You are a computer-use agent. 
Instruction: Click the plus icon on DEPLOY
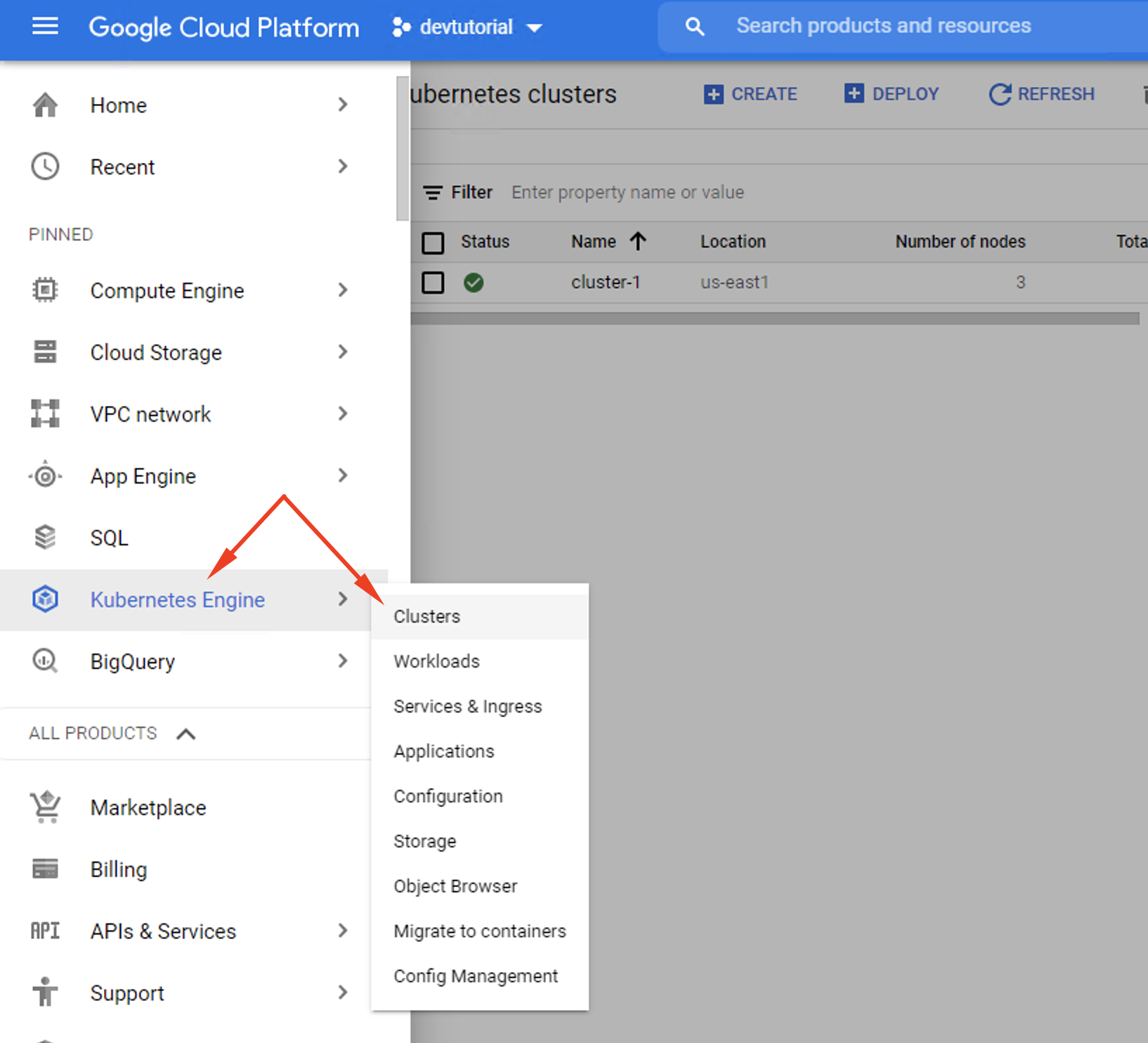point(854,93)
